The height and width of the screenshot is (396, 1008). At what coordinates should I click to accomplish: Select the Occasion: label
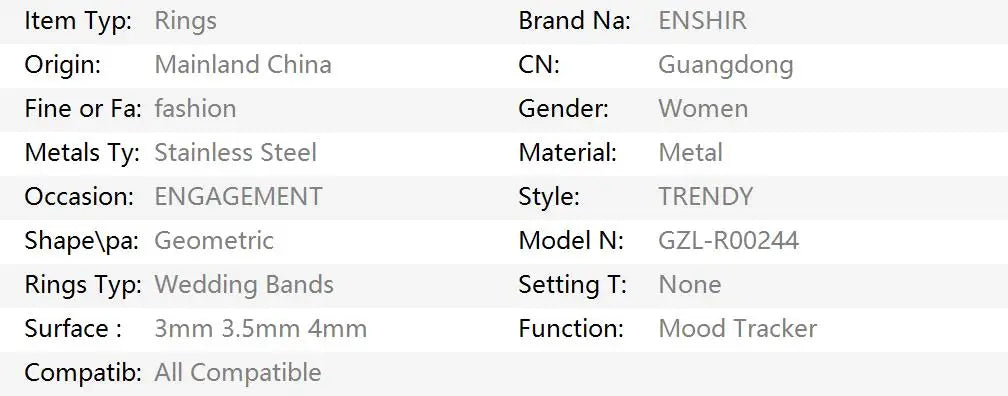click(x=79, y=197)
